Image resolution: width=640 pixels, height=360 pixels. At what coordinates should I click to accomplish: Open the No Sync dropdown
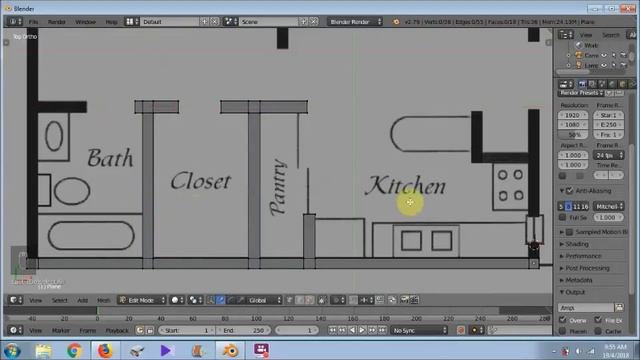point(420,331)
